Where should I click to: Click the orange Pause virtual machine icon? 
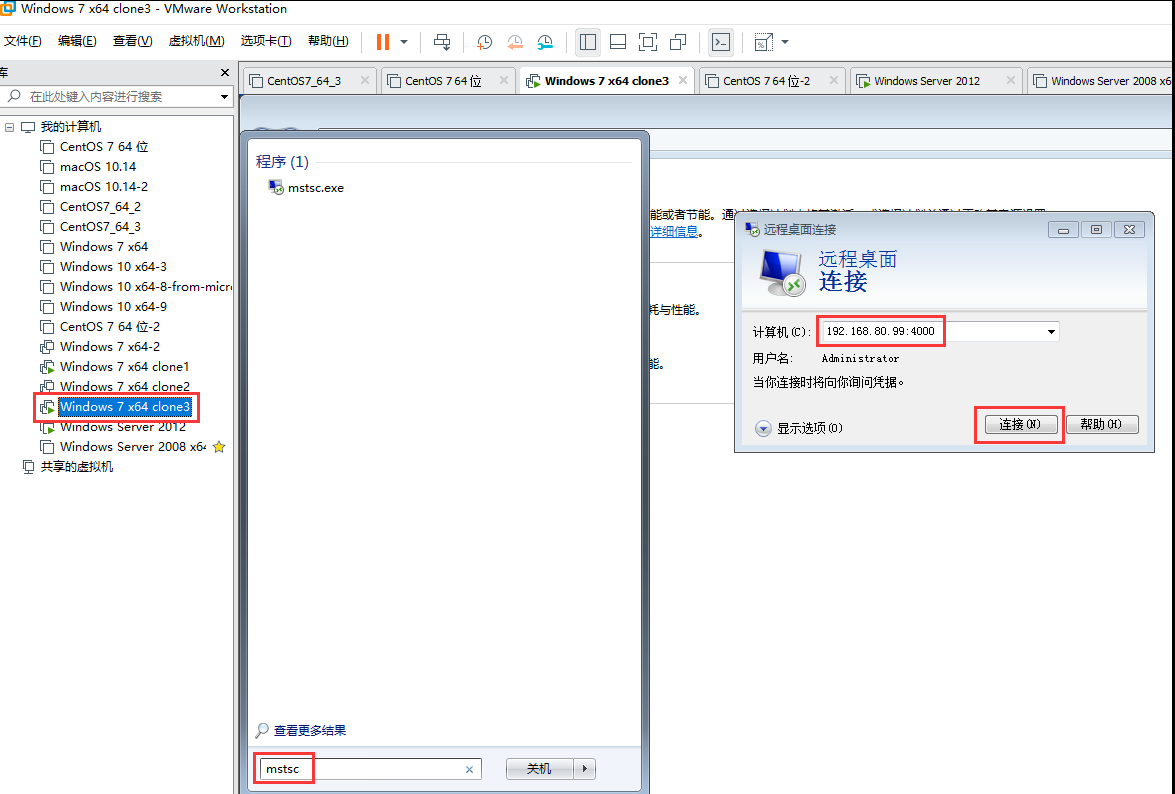pyautogui.click(x=383, y=42)
